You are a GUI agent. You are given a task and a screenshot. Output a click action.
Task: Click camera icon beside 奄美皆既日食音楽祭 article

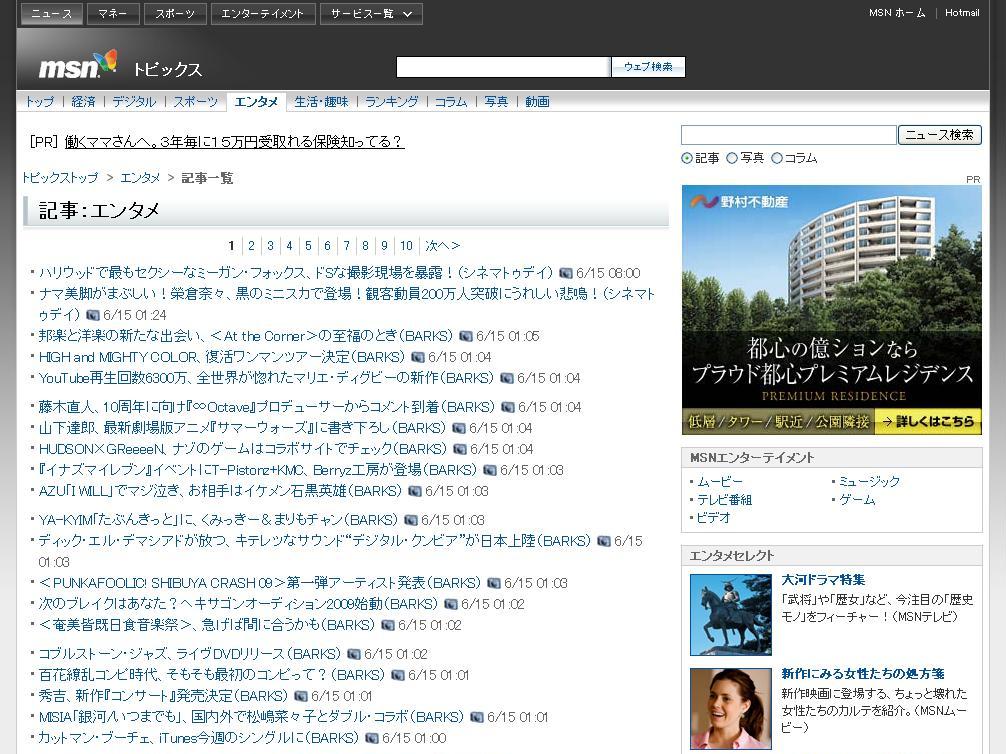tap(388, 625)
